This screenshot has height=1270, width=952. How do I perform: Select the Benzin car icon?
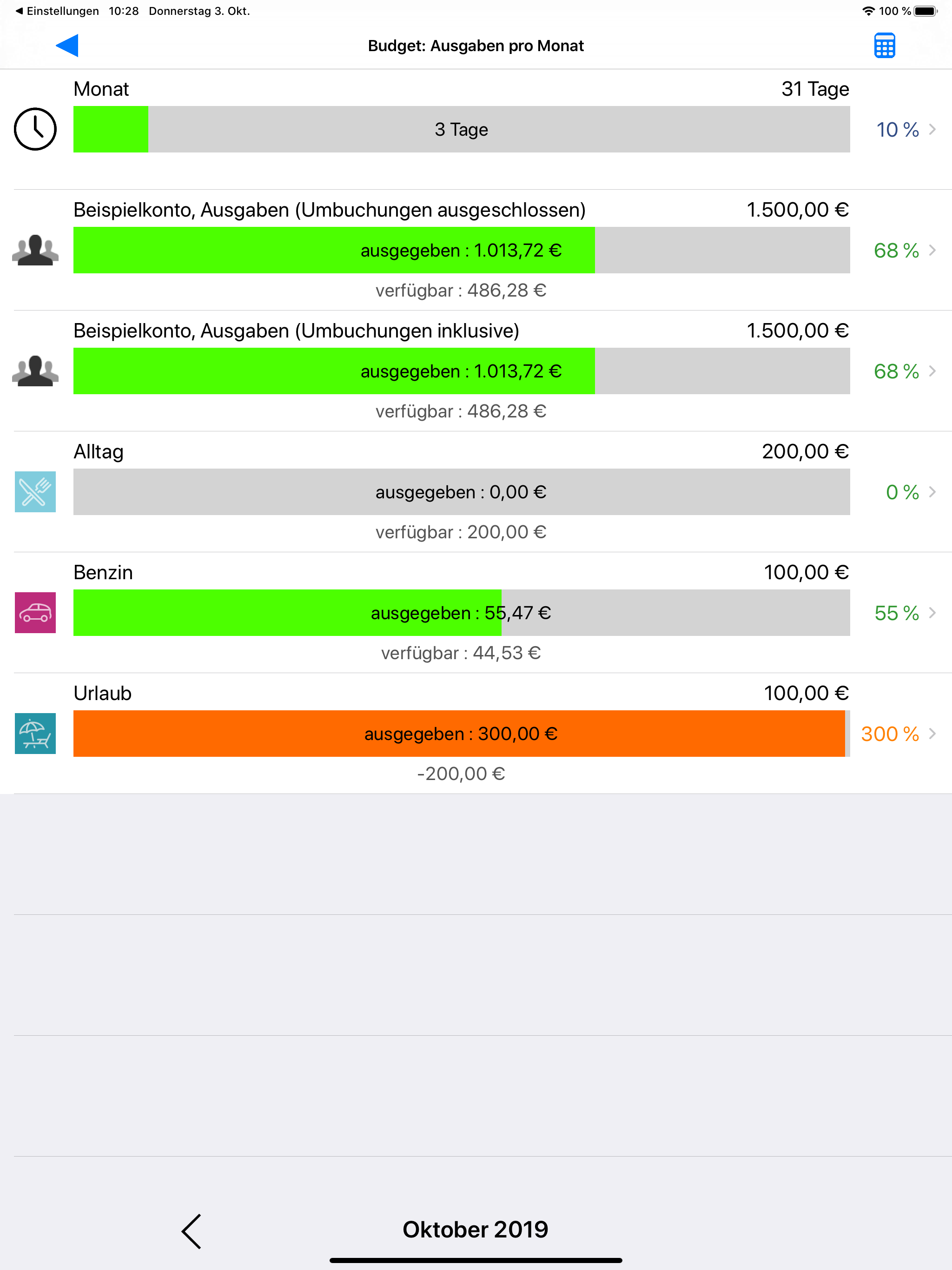(35, 613)
